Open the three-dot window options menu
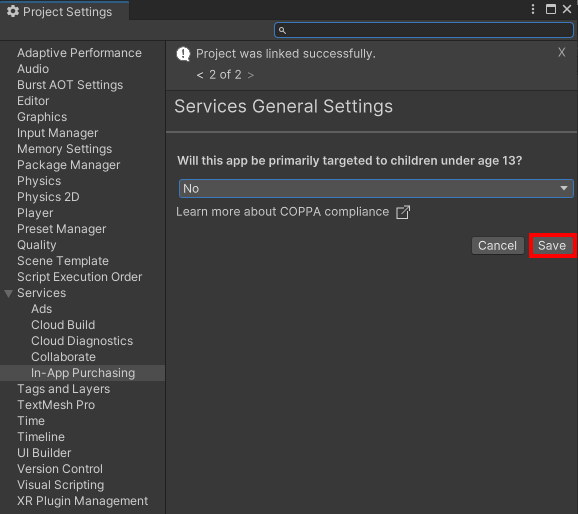Screen dimensions: 578x514 [x=533, y=9]
